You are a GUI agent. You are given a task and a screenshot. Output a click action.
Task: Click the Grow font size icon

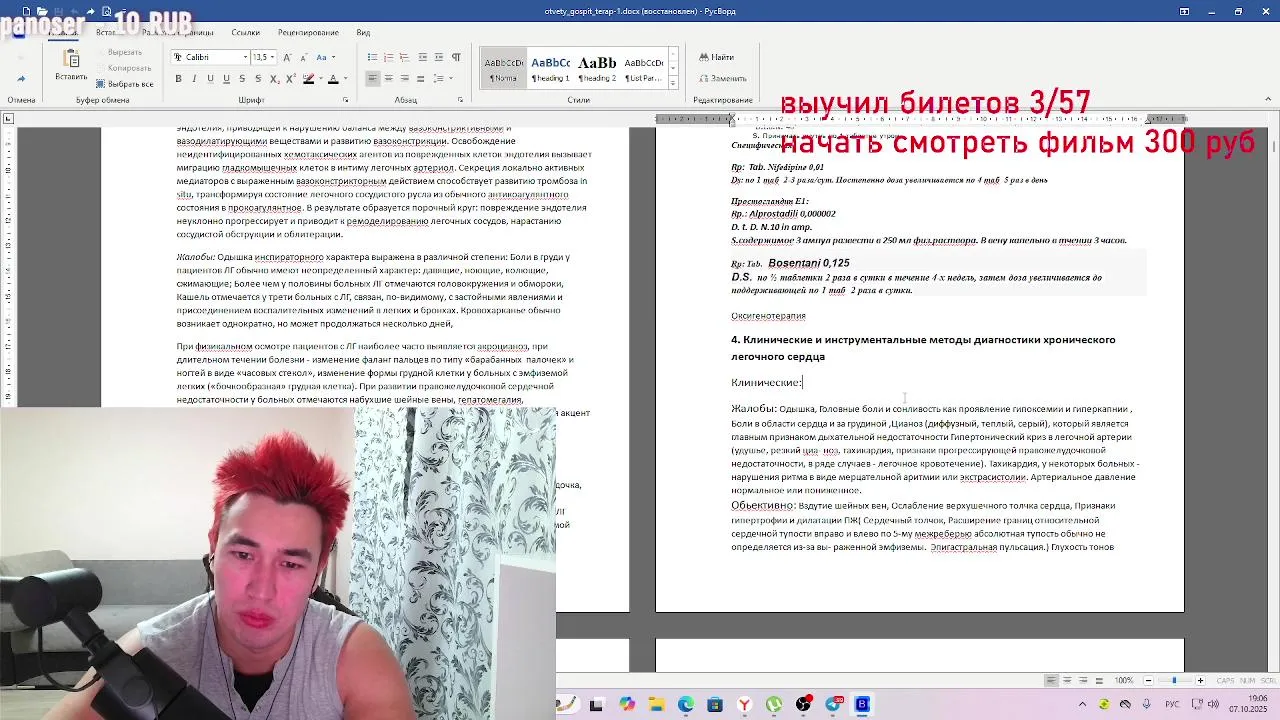(x=287, y=57)
